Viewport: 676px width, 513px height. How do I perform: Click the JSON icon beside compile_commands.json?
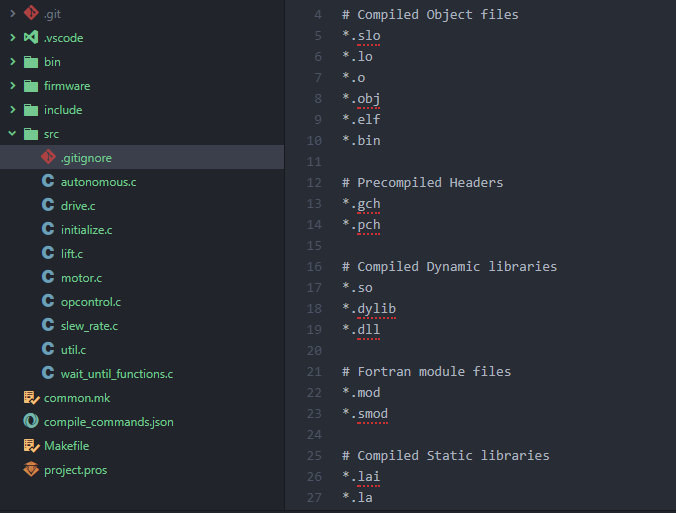coord(31,421)
